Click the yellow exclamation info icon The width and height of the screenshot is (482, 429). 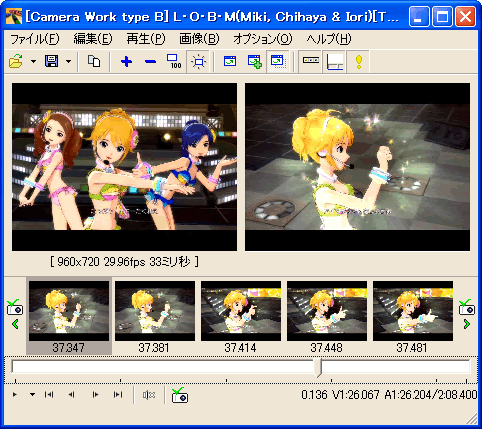click(x=359, y=61)
